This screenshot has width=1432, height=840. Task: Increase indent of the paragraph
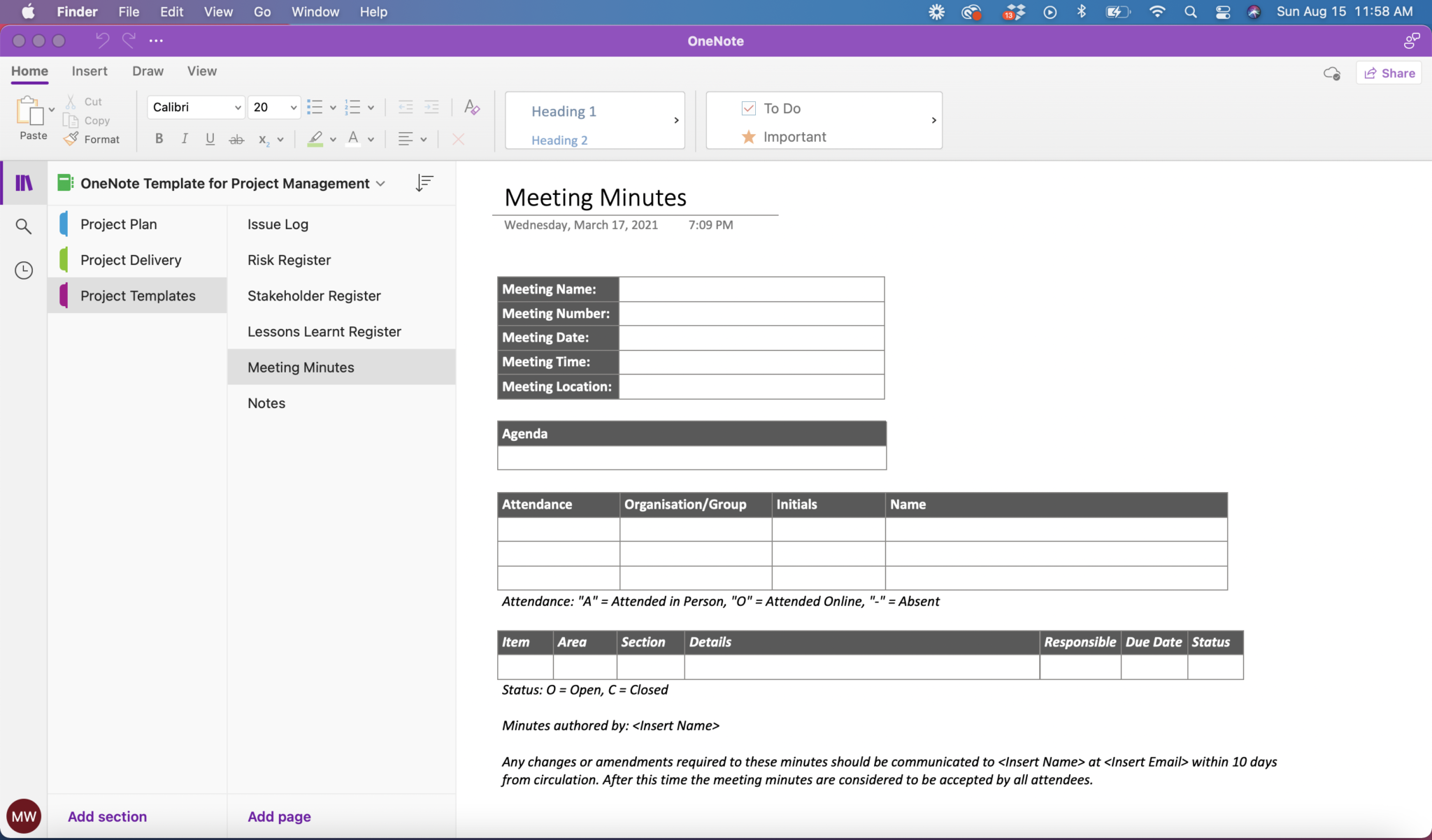(x=432, y=107)
